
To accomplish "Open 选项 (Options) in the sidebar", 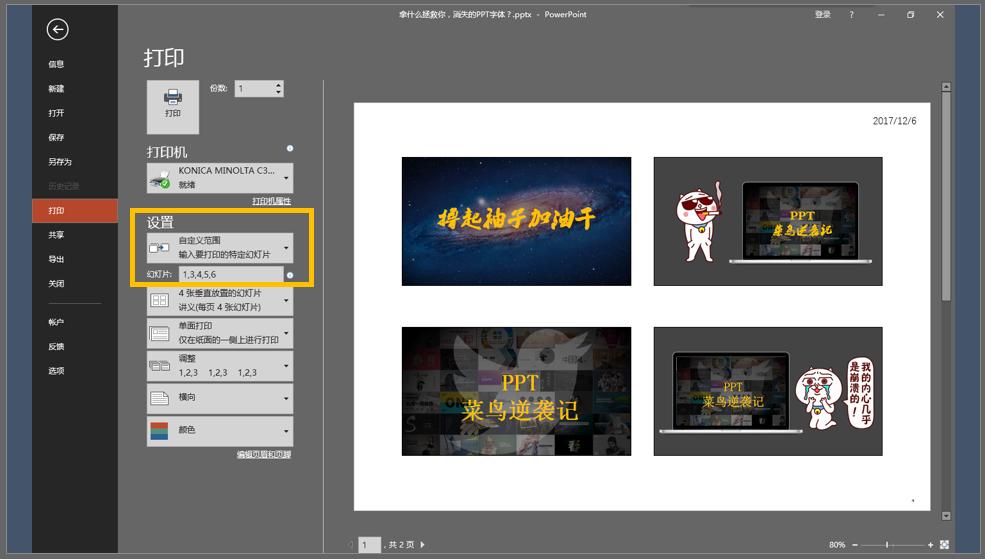I will coord(56,371).
